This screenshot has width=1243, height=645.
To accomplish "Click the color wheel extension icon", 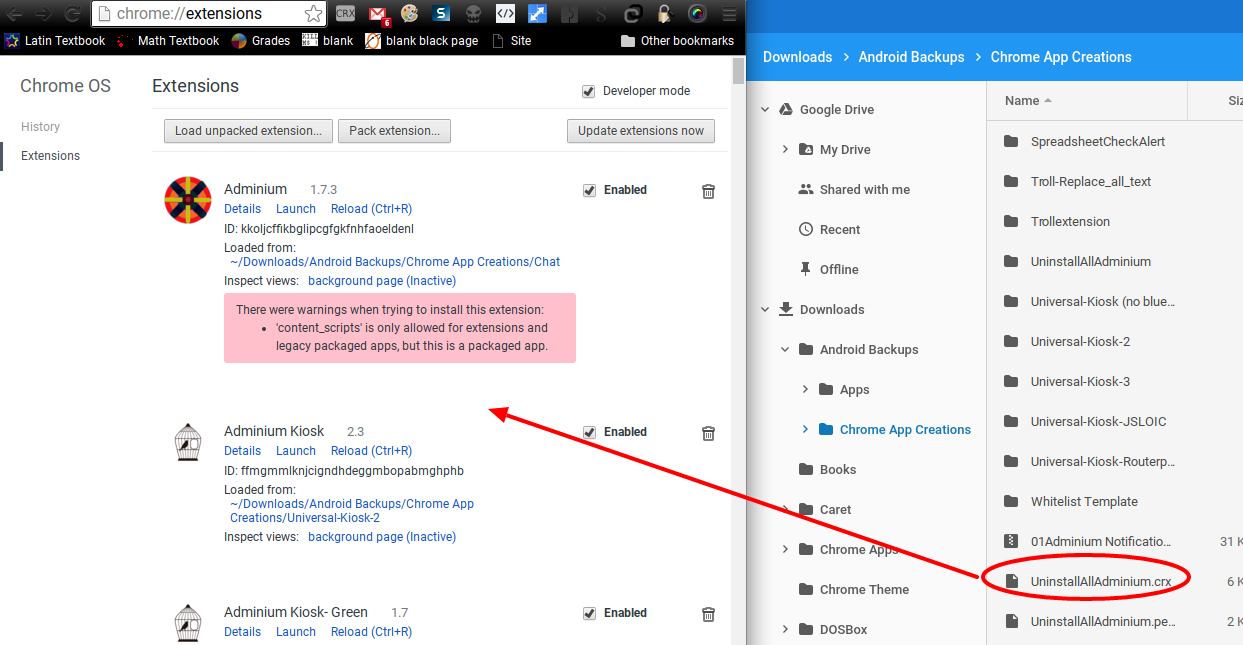I will pyautogui.click(x=697, y=14).
